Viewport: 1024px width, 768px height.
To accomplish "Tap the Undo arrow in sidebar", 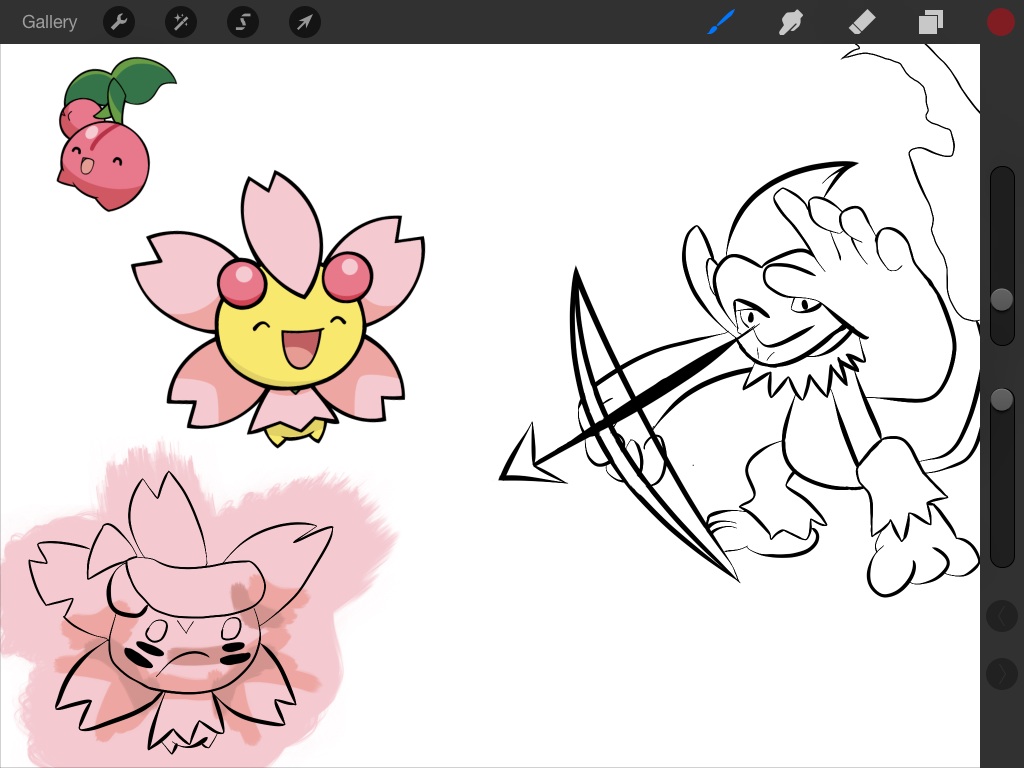I will (x=1002, y=616).
